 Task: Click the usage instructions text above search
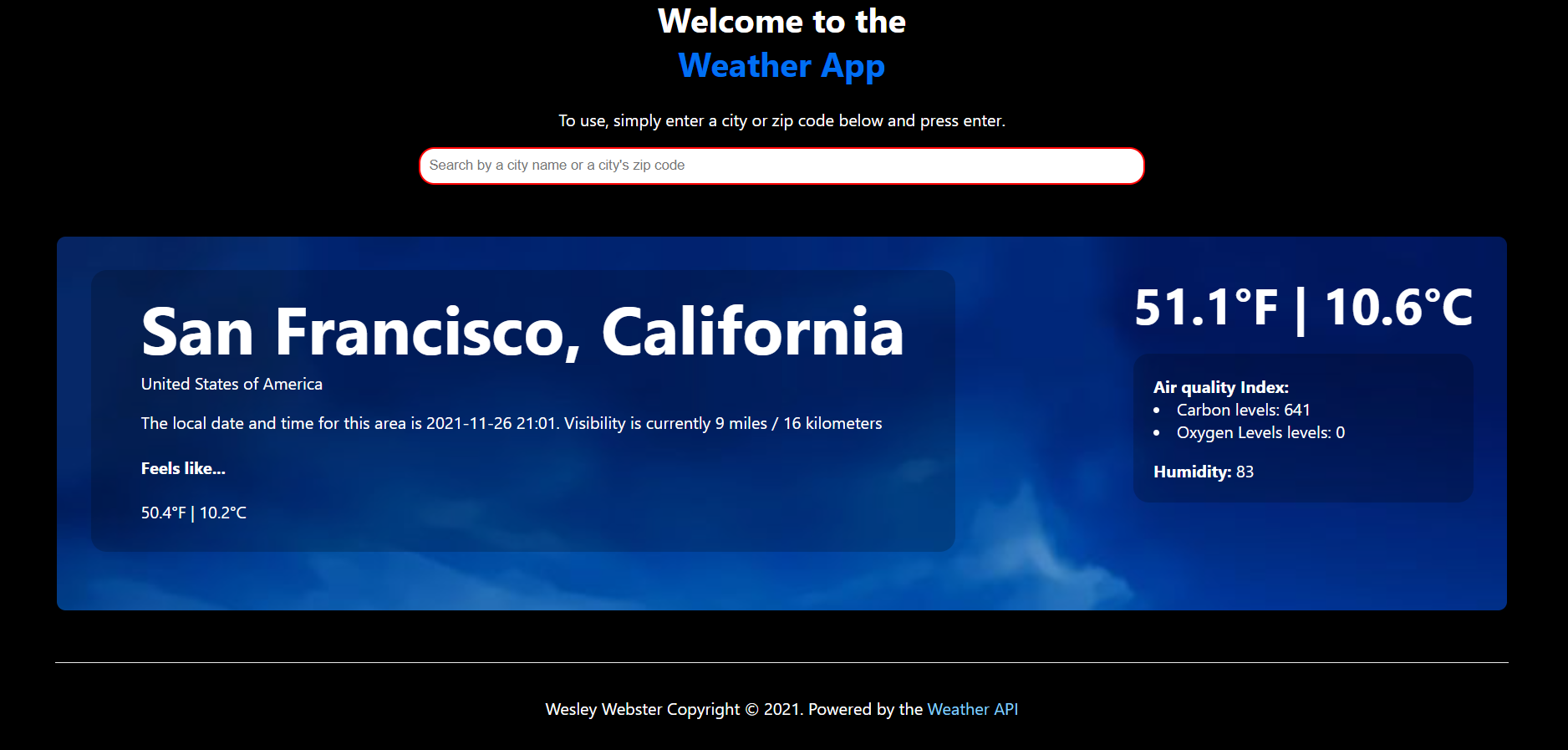point(781,121)
